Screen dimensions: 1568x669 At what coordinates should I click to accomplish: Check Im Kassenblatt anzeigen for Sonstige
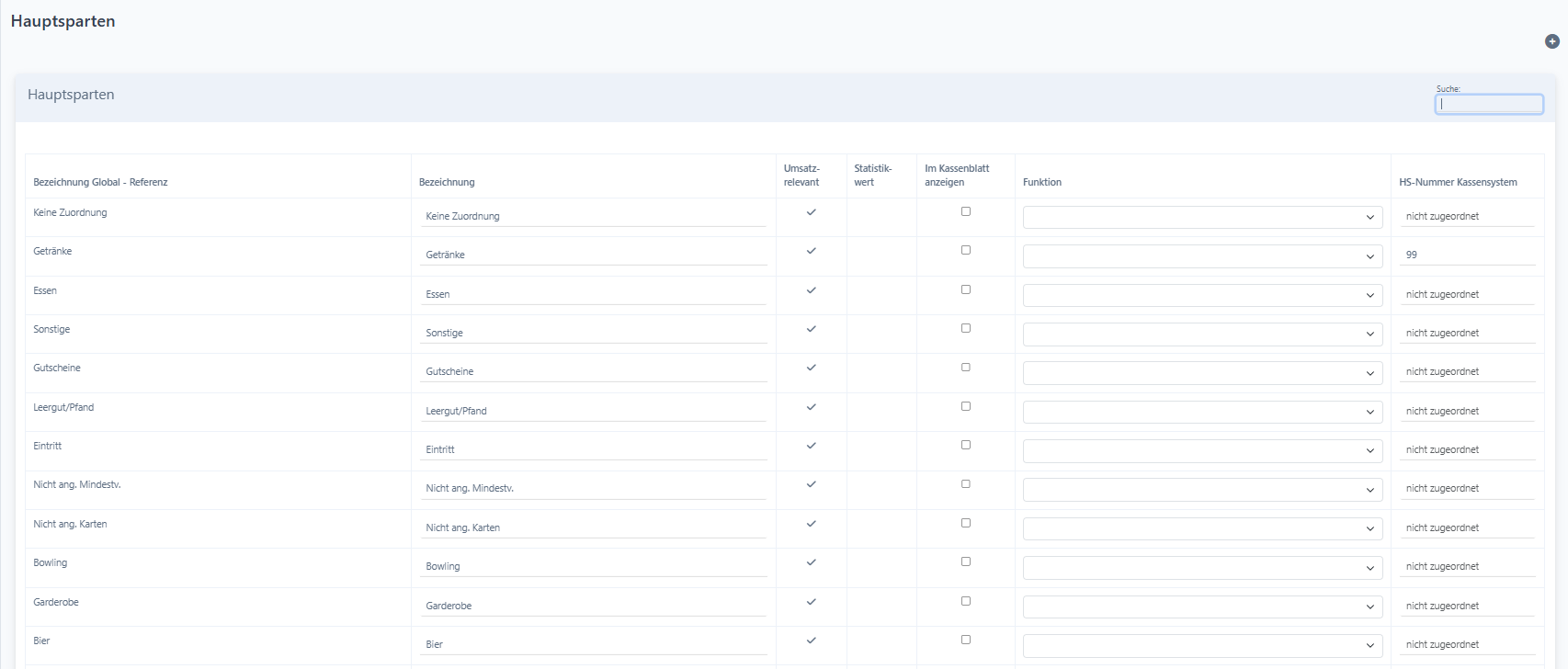(966, 328)
